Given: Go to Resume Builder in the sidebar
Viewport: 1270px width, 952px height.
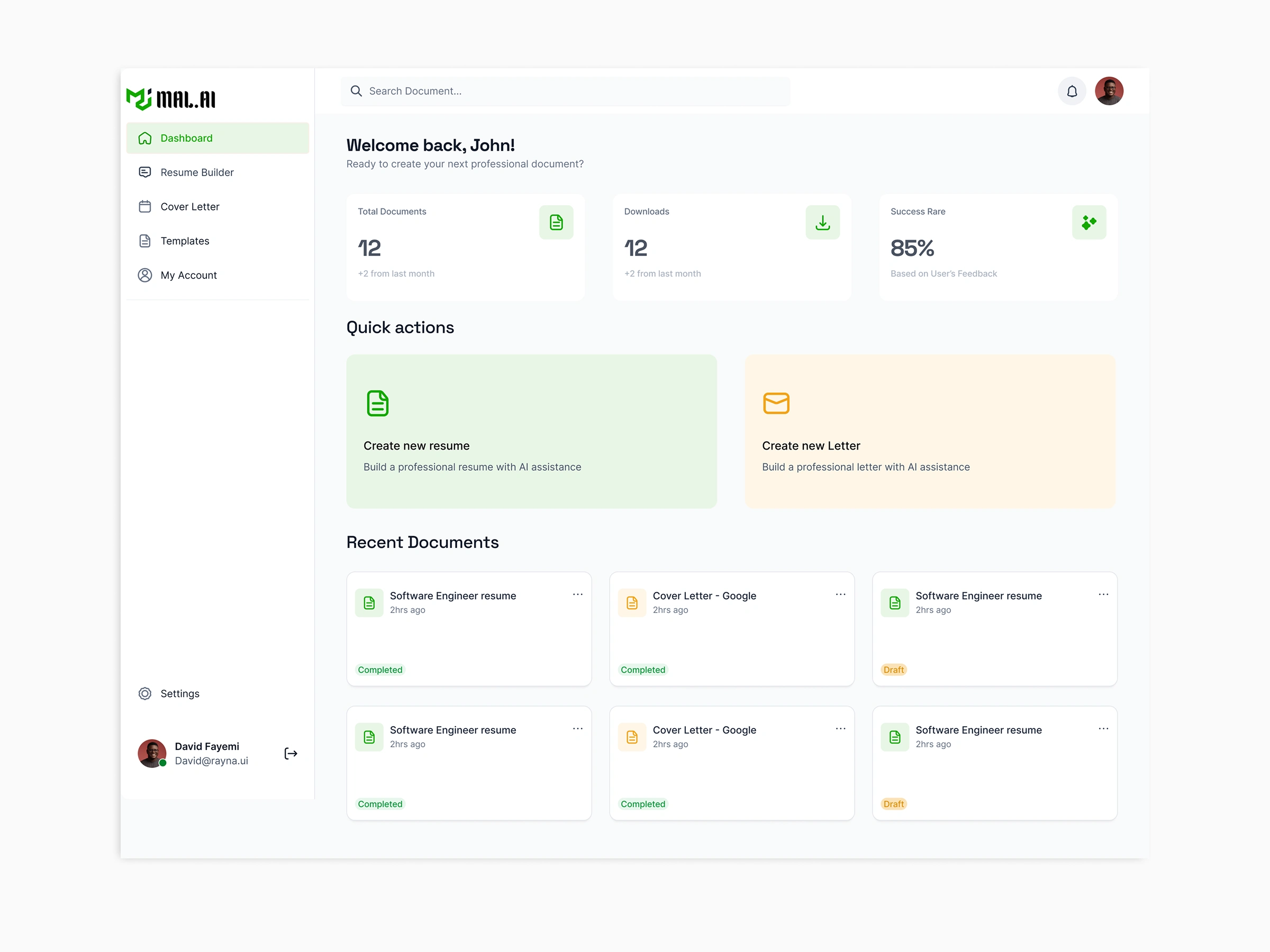Looking at the screenshot, I should coord(197,172).
